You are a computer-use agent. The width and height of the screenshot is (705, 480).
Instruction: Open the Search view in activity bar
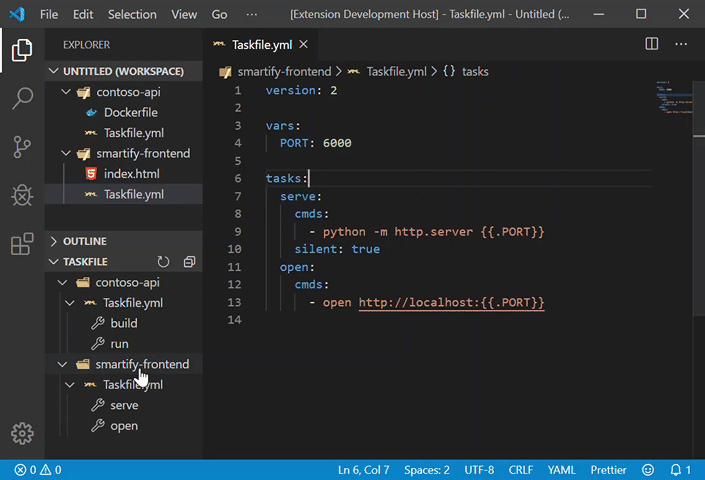pyautogui.click(x=22, y=98)
